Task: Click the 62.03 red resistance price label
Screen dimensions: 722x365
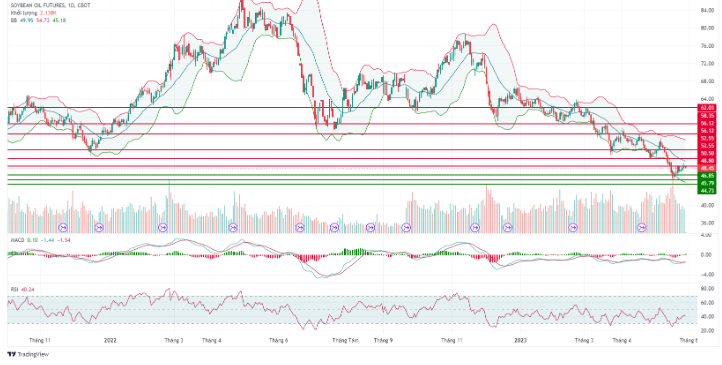Action: click(x=707, y=107)
